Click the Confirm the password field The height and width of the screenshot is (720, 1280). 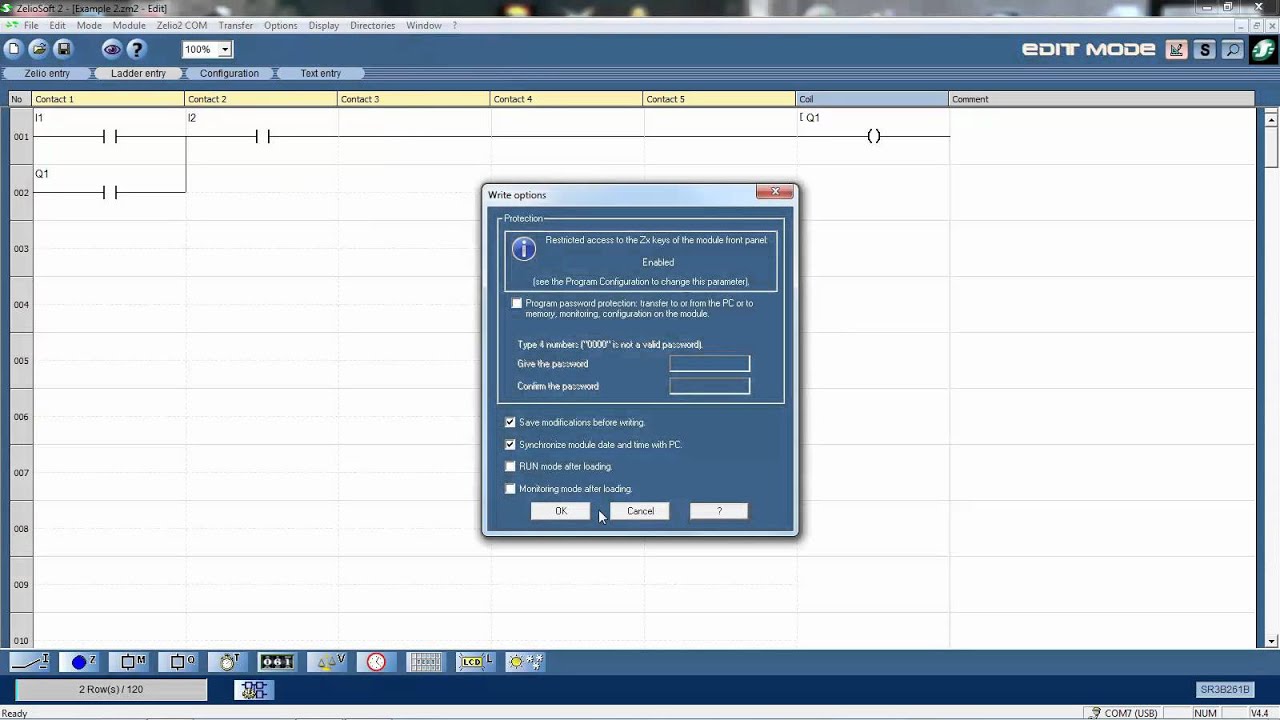pos(709,386)
